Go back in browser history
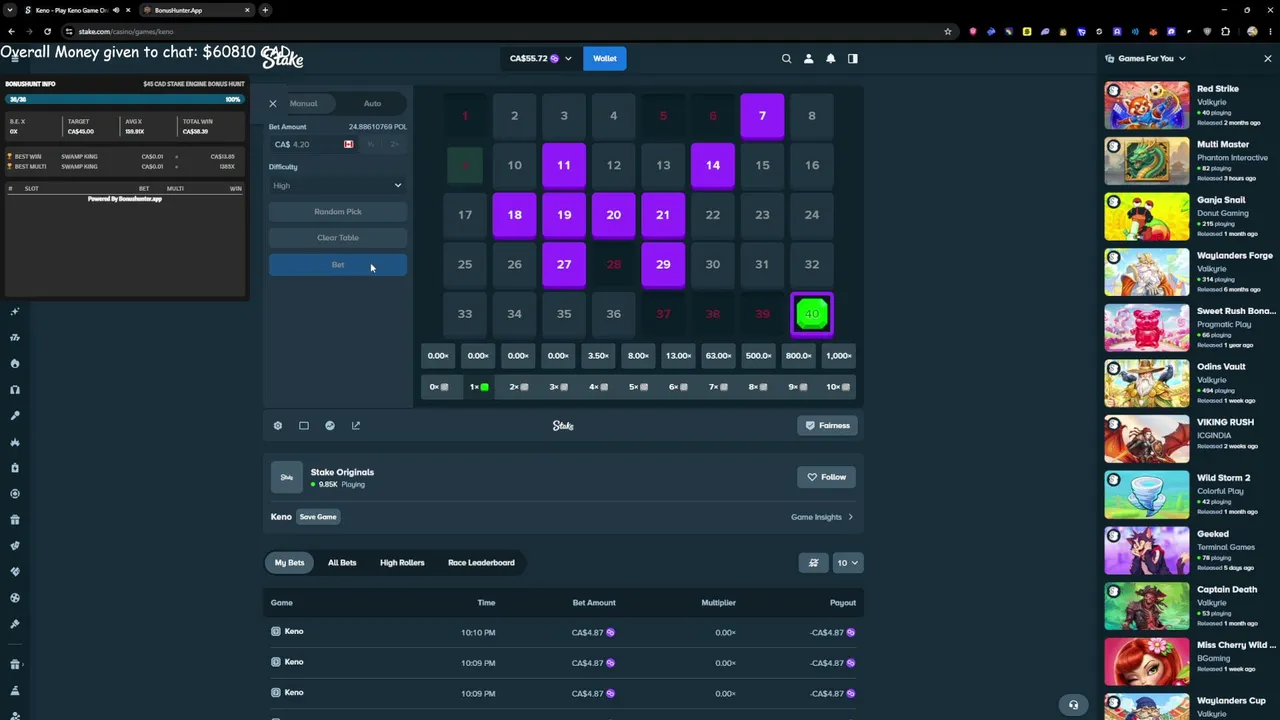The width and height of the screenshot is (1280, 720). coord(11,31)
